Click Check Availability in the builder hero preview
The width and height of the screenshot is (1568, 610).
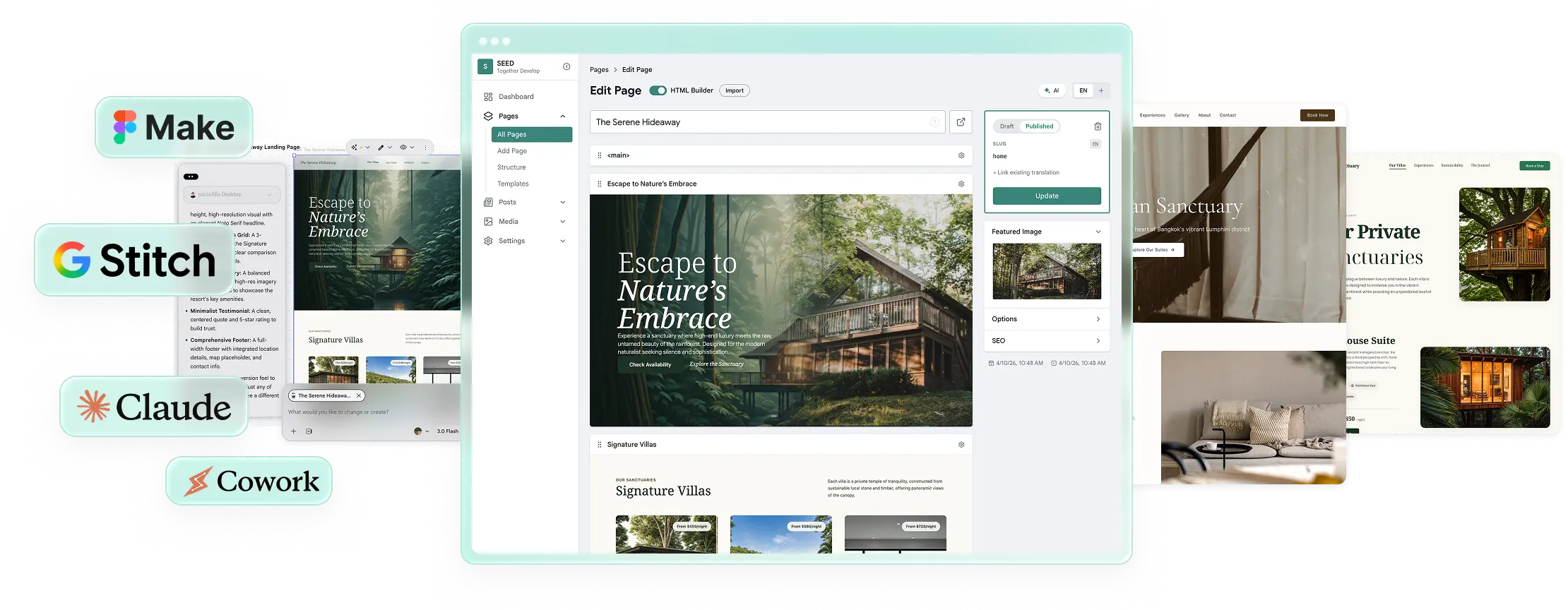pos(650,364)
